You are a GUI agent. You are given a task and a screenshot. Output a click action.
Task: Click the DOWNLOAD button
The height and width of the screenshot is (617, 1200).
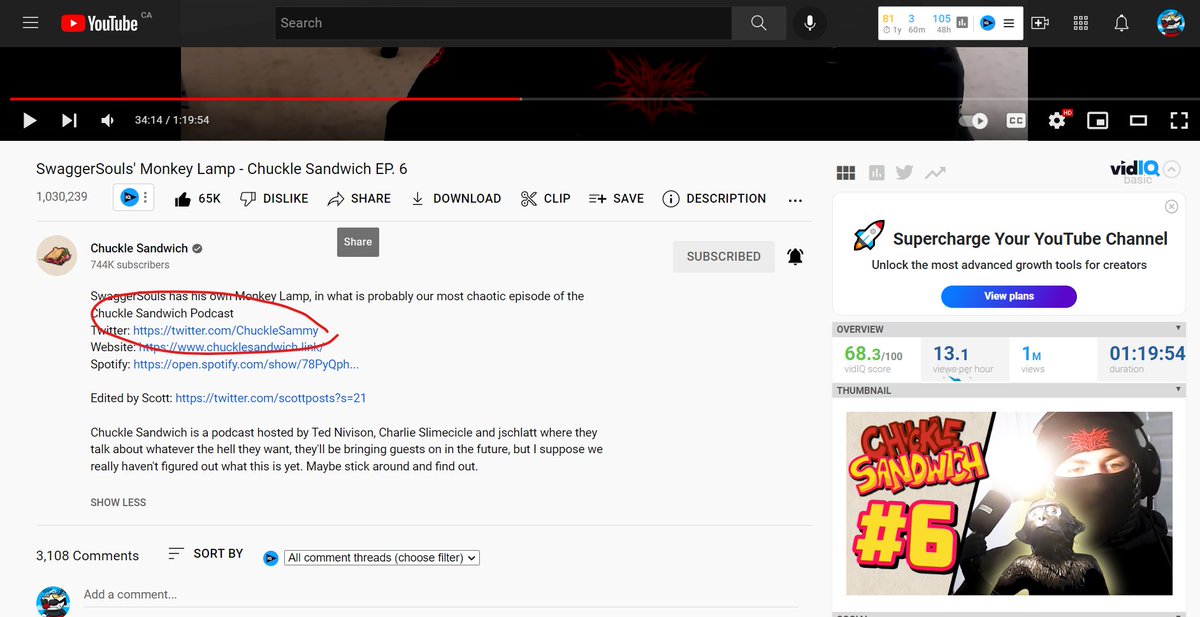pyautogui.click(x=456, y=199)
